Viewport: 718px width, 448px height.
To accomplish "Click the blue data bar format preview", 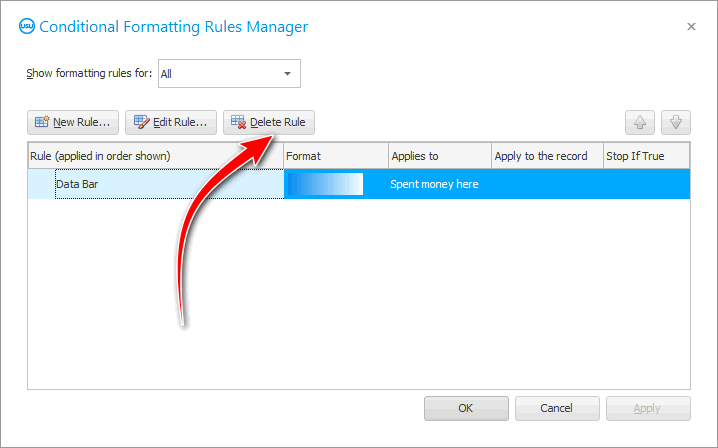I will tap(325, 184).
